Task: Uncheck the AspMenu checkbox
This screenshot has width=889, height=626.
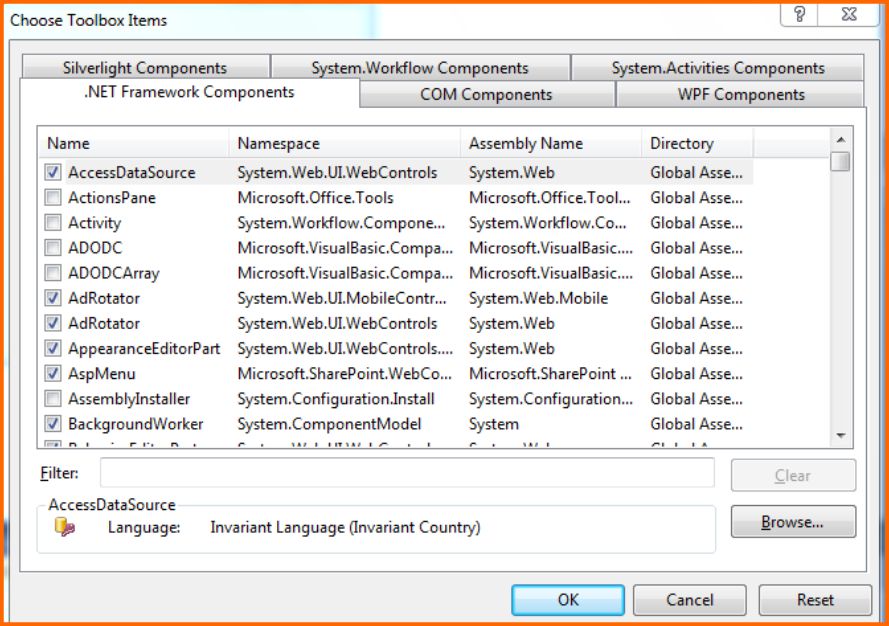Action: pyautogui.click(x=53, y=373)
